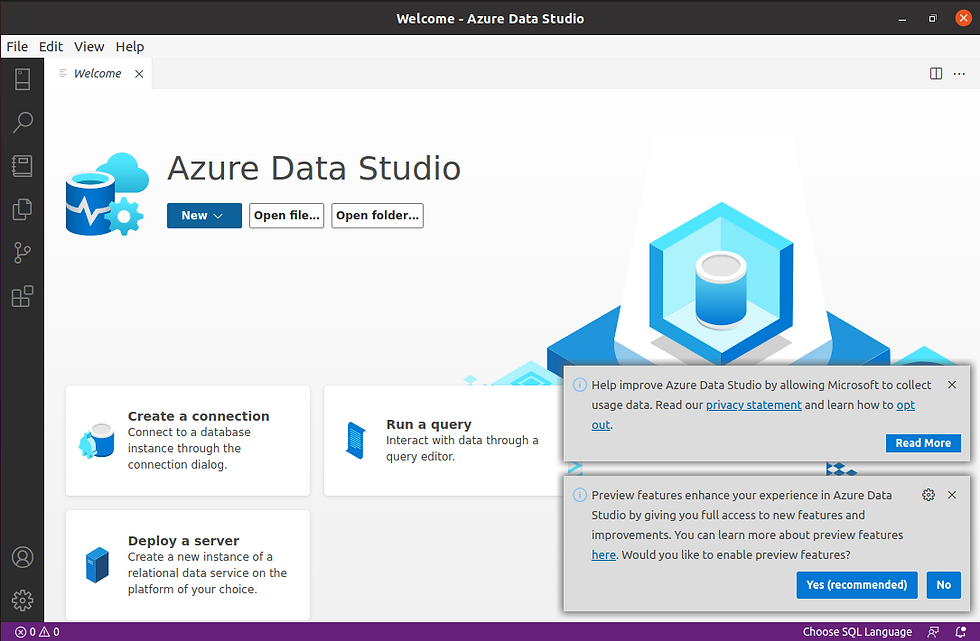This screenshot has height=641, width=980.
Task: Dismiss the preview features notification
Action: [x=952, y=495]
